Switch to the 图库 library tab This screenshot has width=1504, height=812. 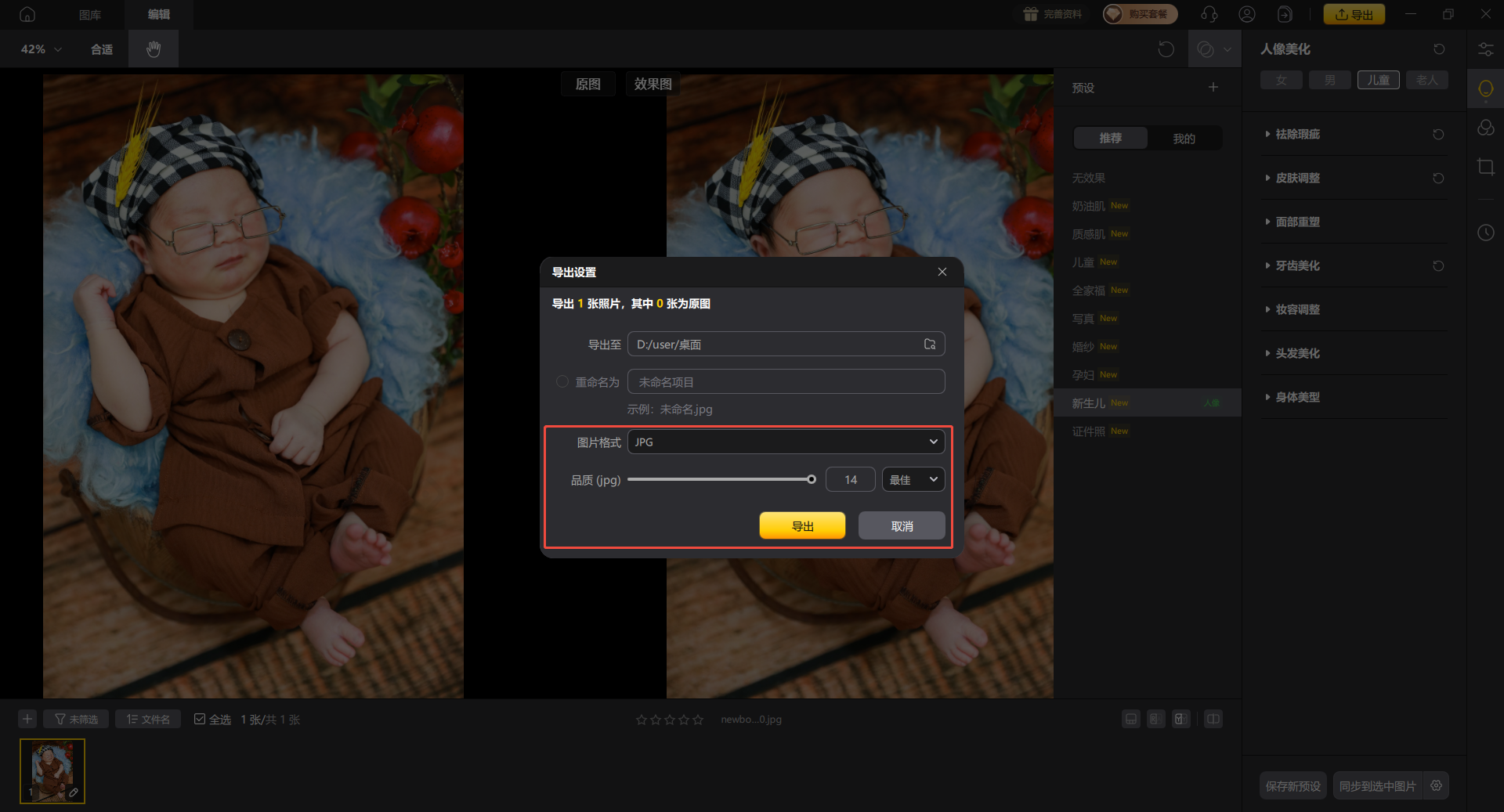pyautogui.click(x=90, y=14)
